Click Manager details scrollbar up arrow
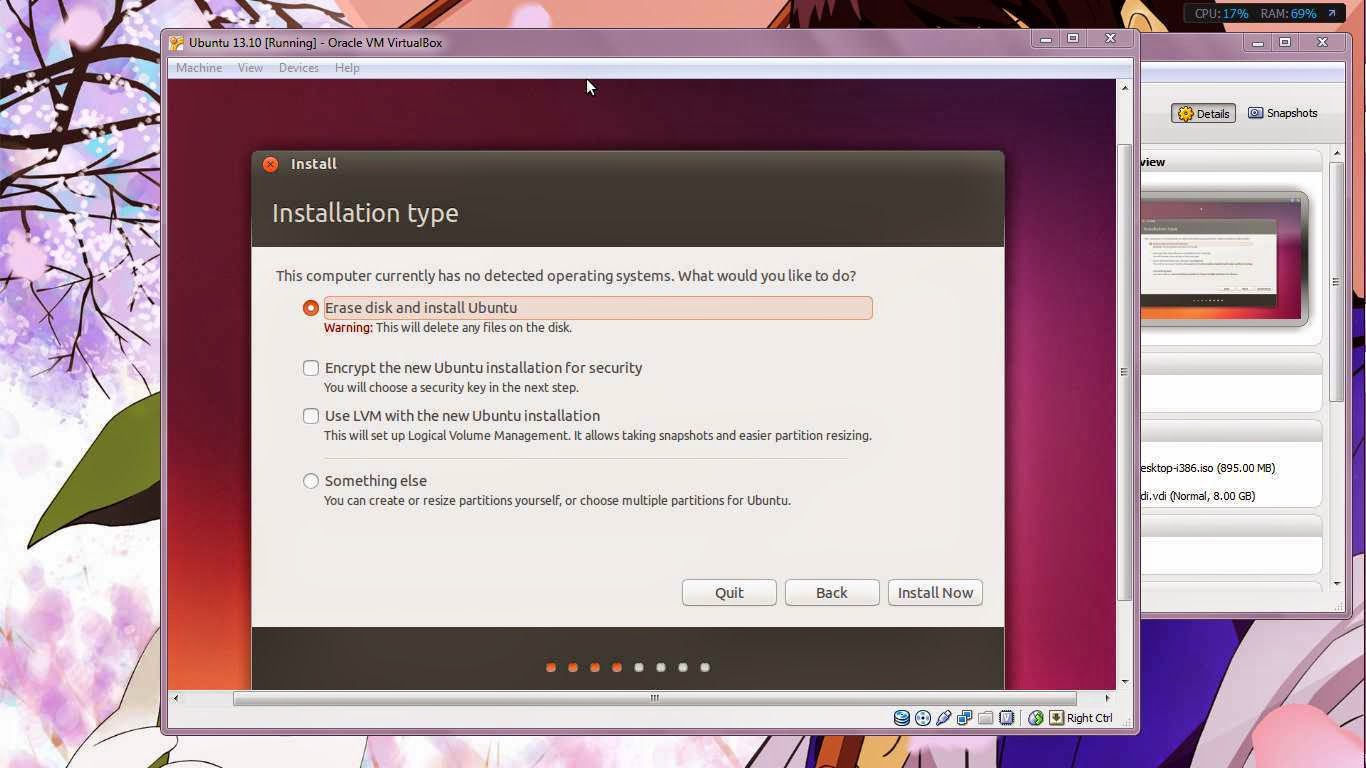 (1337, 152)
